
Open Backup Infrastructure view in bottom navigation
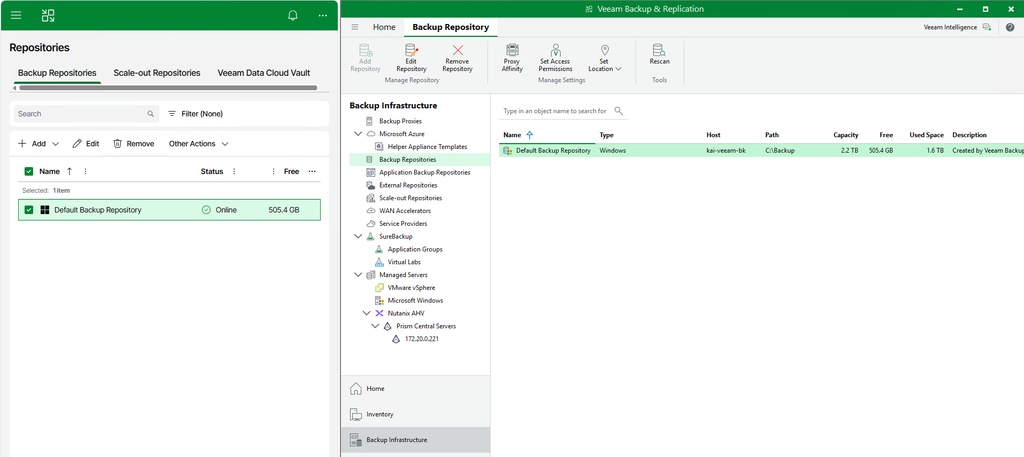pyautogui.click(x=415, y=440)
